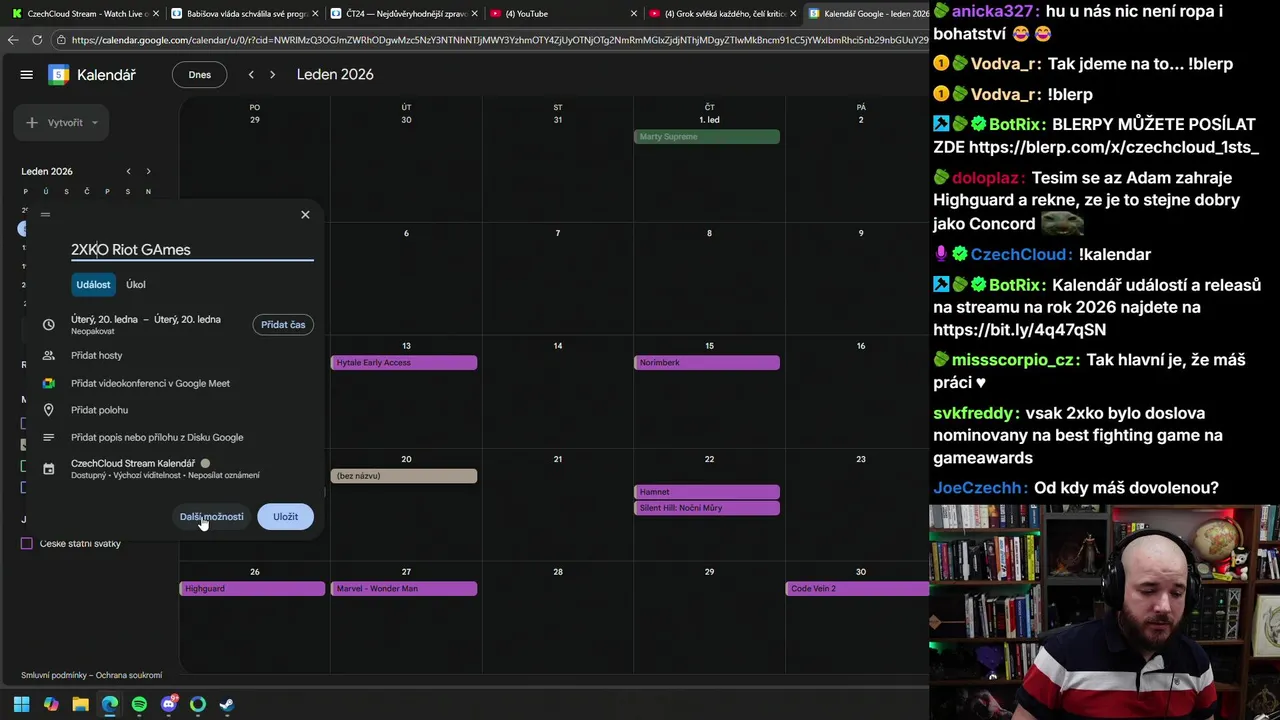Screen dimensions: 1280x720
Task: Click the grey color dot beside CzechCloud Stream Kalendář
Action: point(205,464)
